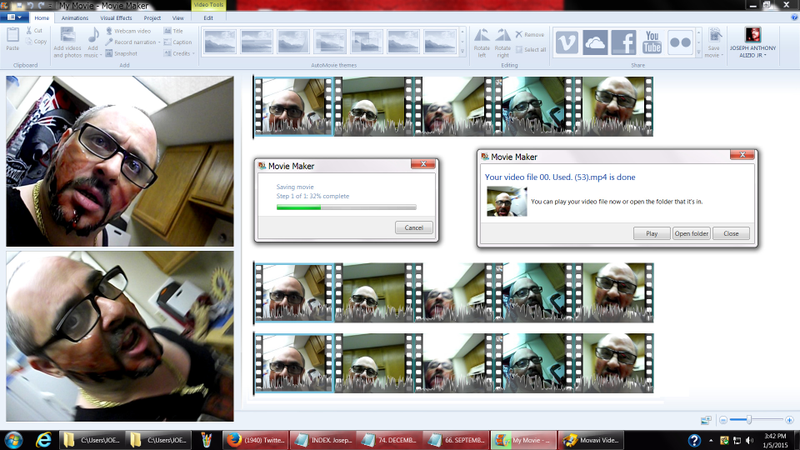Click Add videos and photos
Screen dimensions: 800x450
[67, 42]
